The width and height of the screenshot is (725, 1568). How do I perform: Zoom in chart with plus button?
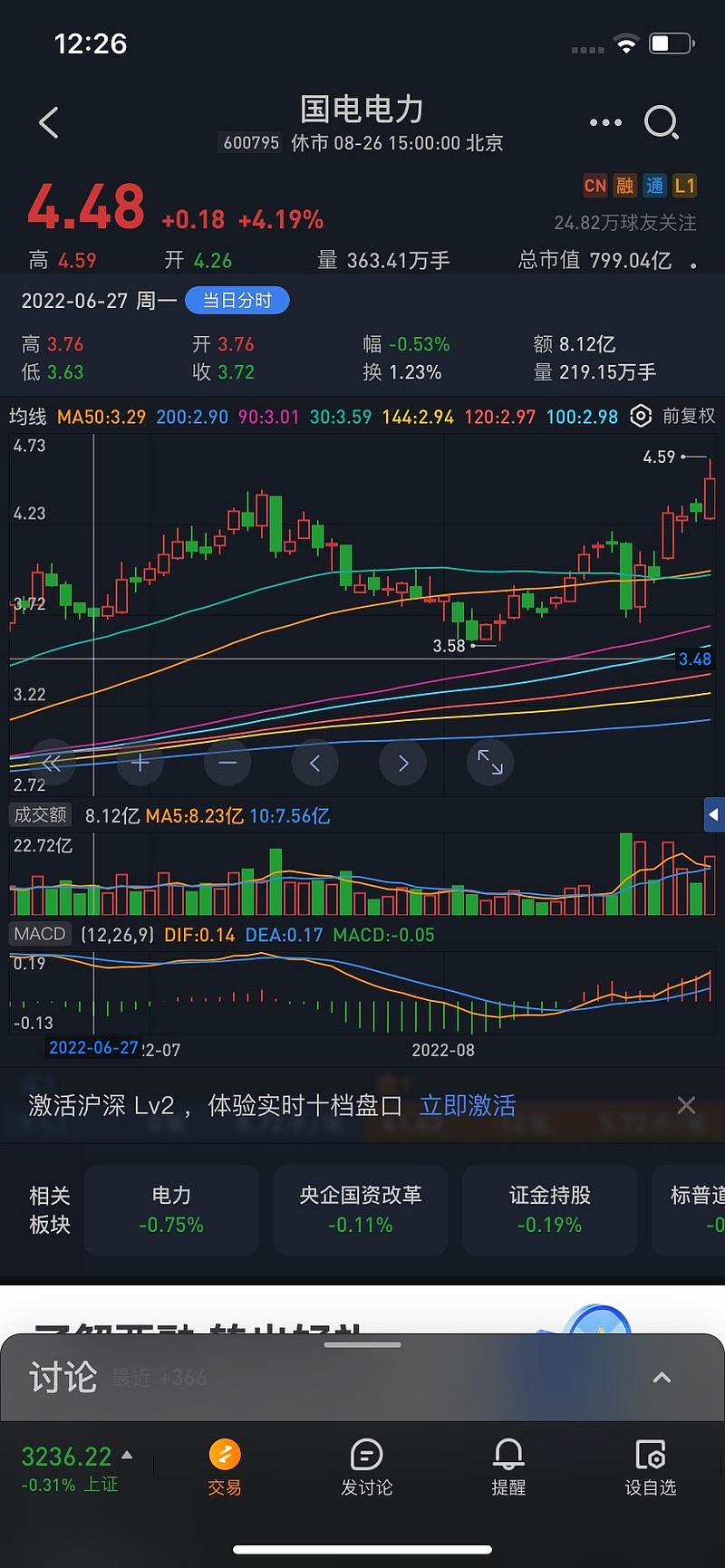(x=140, y=763)
